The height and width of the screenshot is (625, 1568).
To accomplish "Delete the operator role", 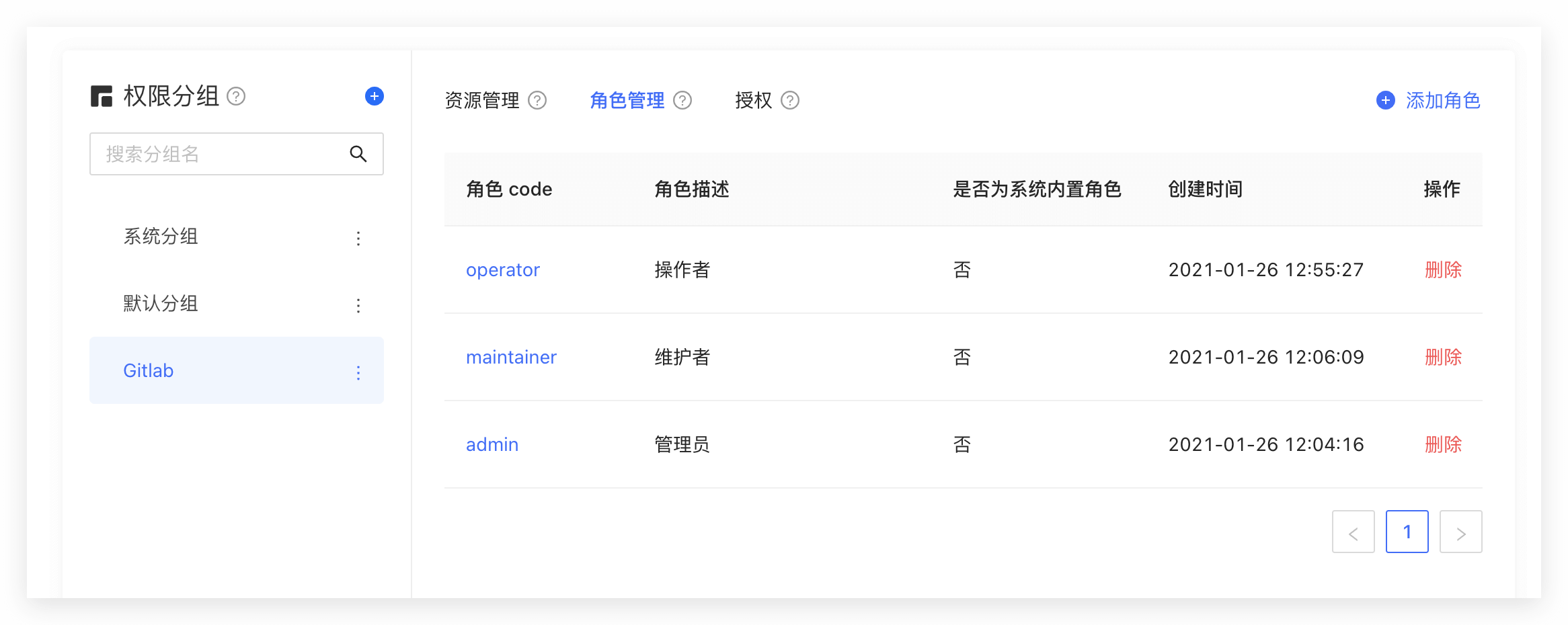I will (1443, 270).
